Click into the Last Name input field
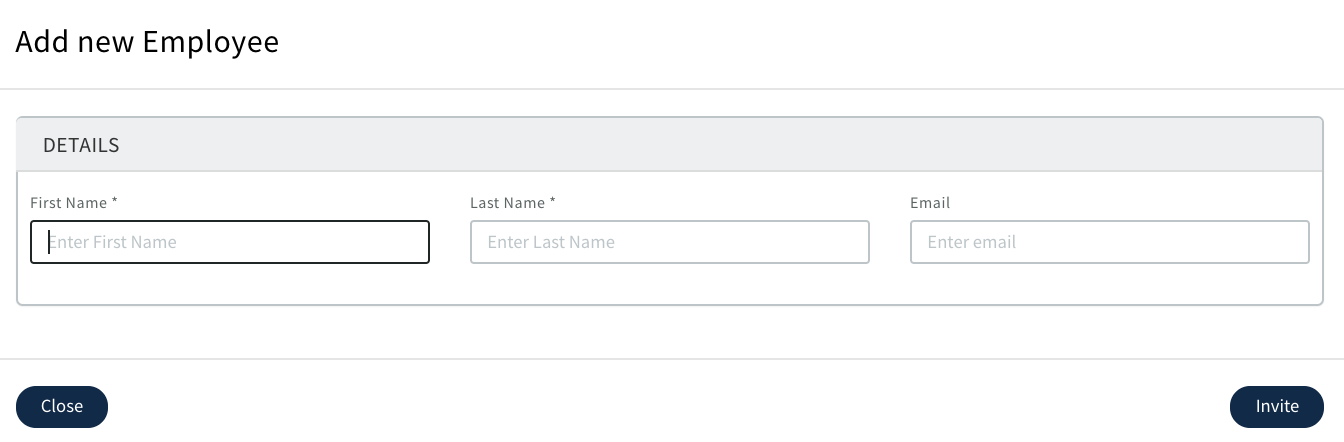 pos(669,242)
